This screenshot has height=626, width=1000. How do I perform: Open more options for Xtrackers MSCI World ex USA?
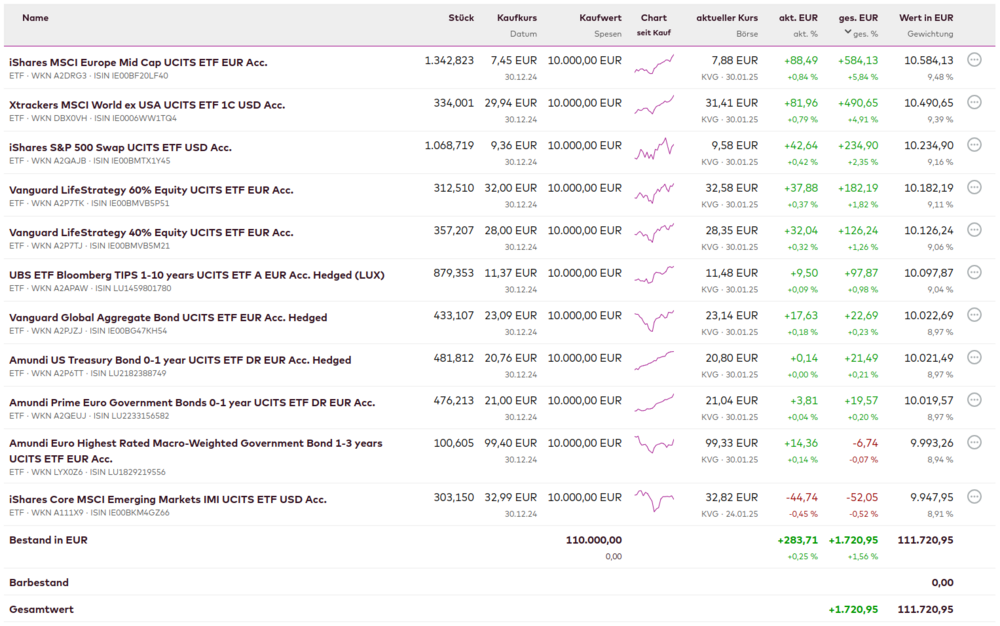click(974, 102)
